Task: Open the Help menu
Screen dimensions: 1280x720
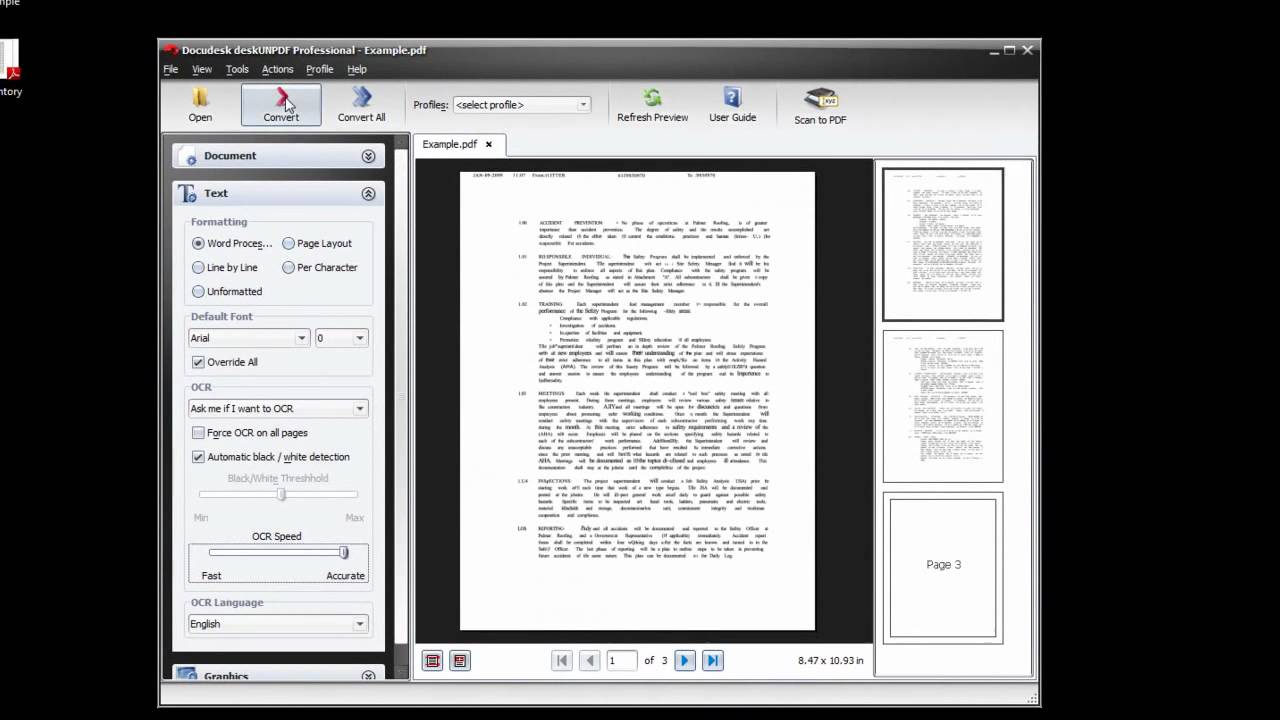Action: pos(357,69)
